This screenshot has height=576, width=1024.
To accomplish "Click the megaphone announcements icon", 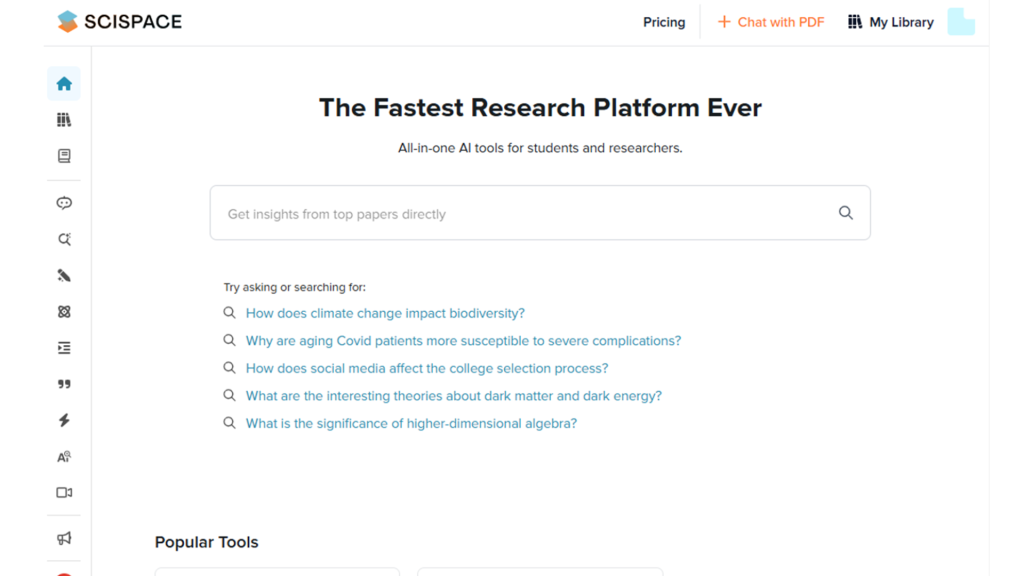I will pos(64,539).
